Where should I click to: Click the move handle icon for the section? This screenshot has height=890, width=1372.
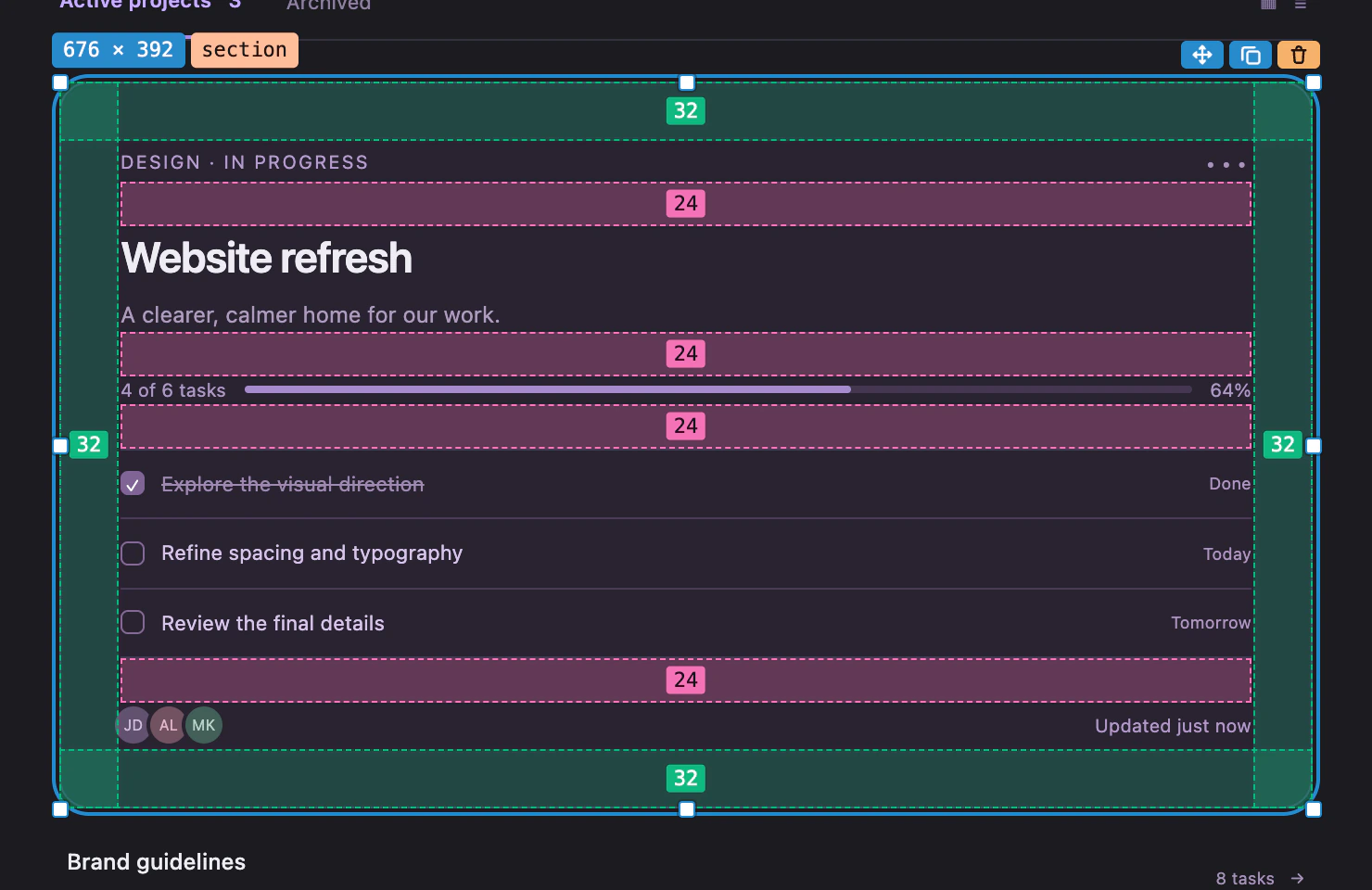(1201, 55)
